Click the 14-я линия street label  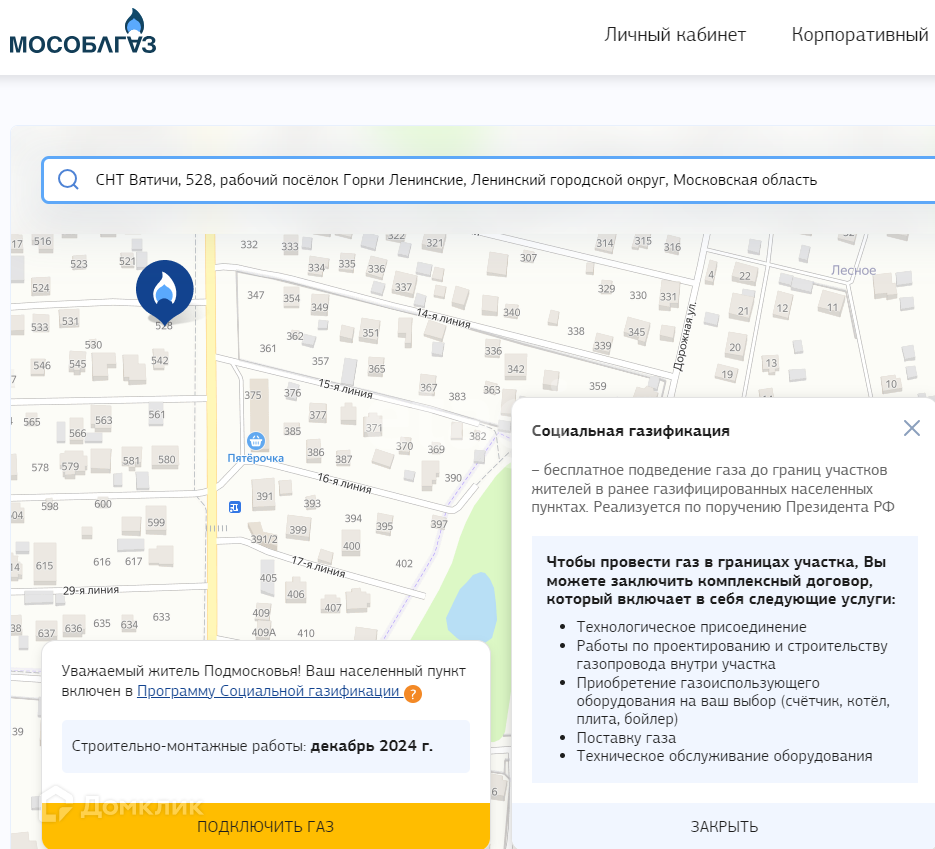tap(444, 318)
